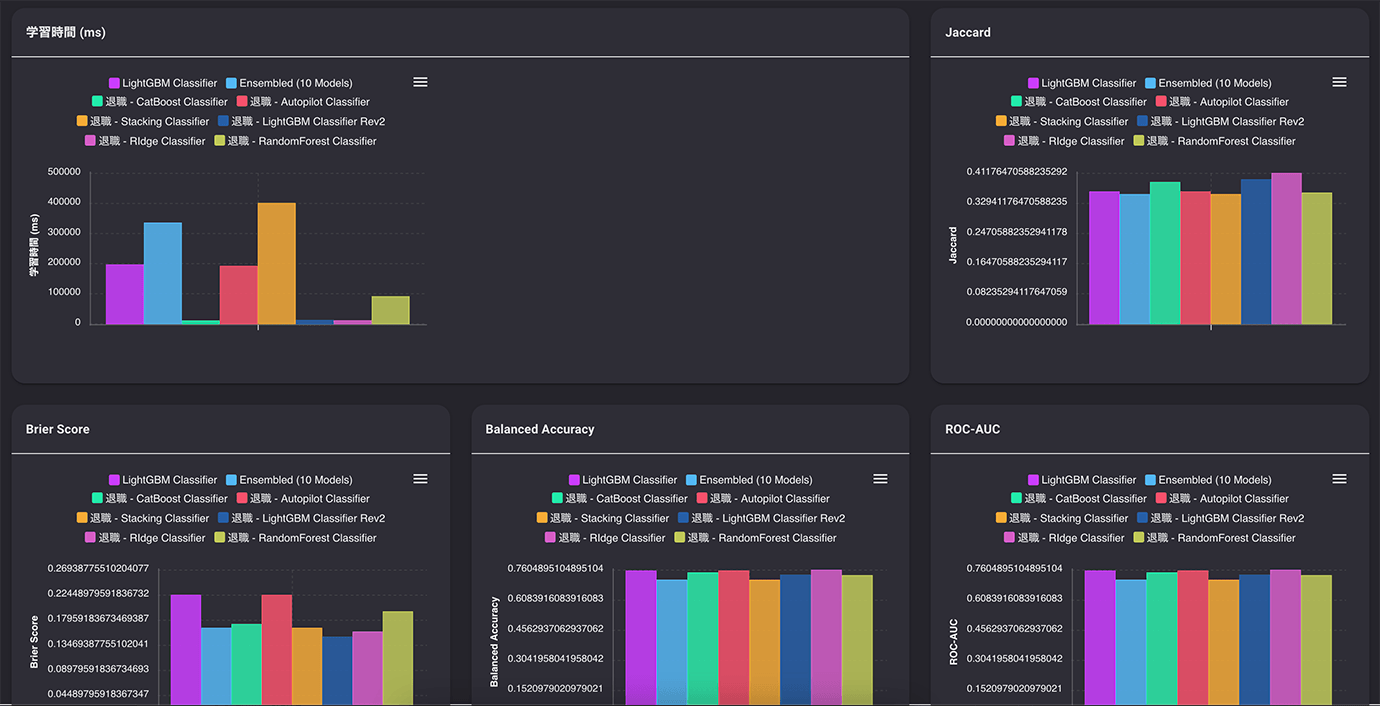Screen dimensions: 1380x706
Task: Hide Stacking Classifier in Jaccard legend
Action: 1062,121
